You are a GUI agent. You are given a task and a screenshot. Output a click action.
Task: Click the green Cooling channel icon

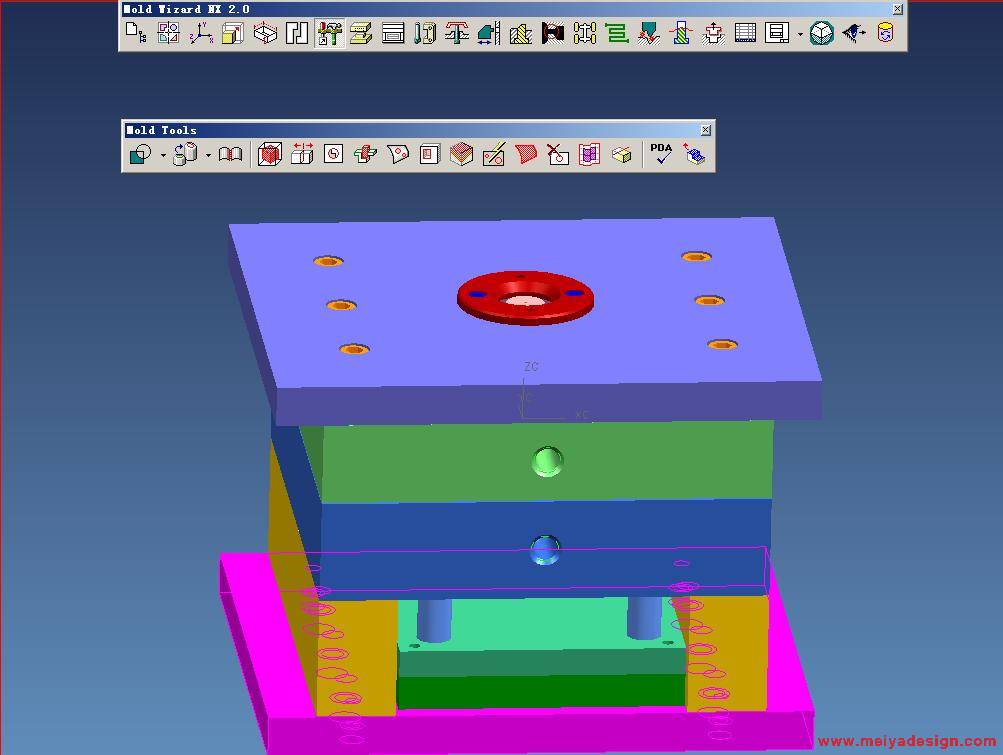pyautogui.click(x=617, y=34)
